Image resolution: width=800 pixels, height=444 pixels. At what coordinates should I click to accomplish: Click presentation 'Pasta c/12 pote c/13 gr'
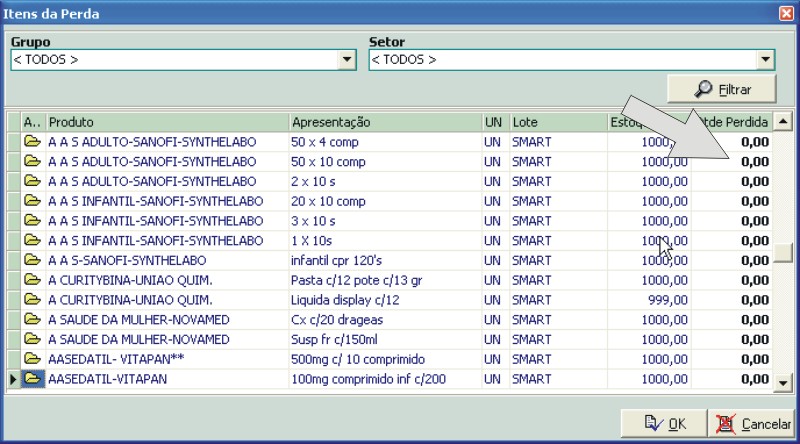coord(356,280)
